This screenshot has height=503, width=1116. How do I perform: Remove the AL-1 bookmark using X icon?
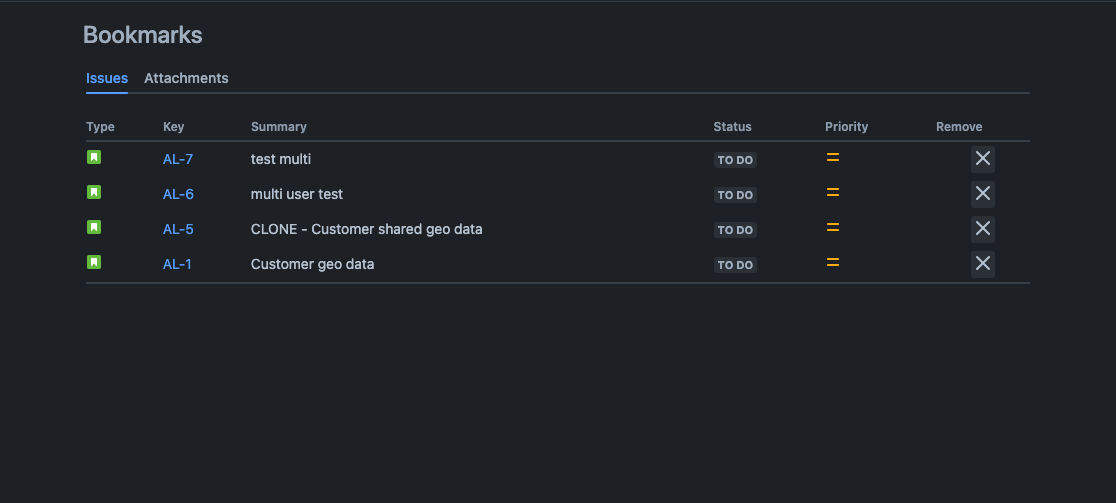[x=982, y=264]
